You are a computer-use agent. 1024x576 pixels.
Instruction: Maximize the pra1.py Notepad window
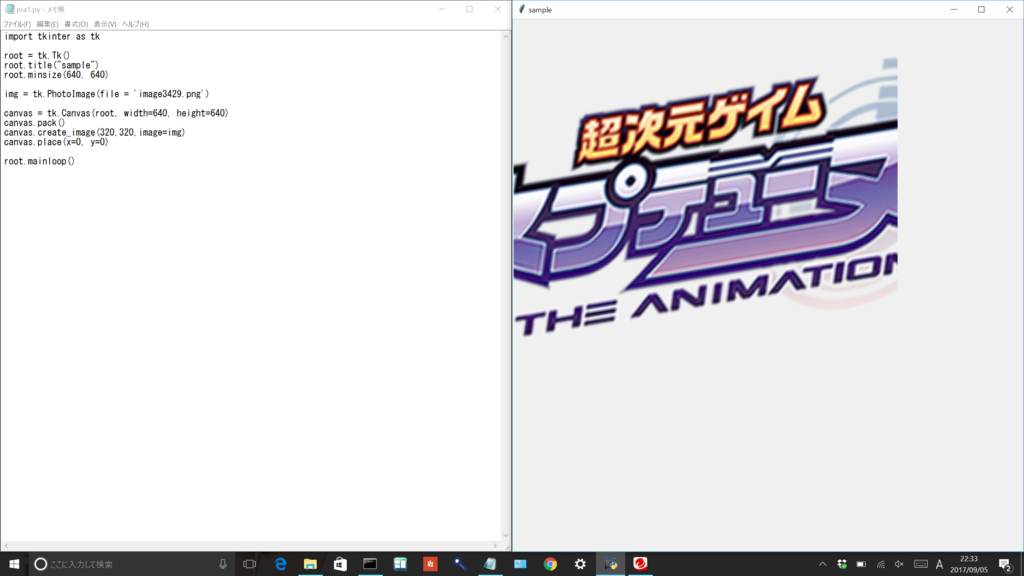[470, 9]
